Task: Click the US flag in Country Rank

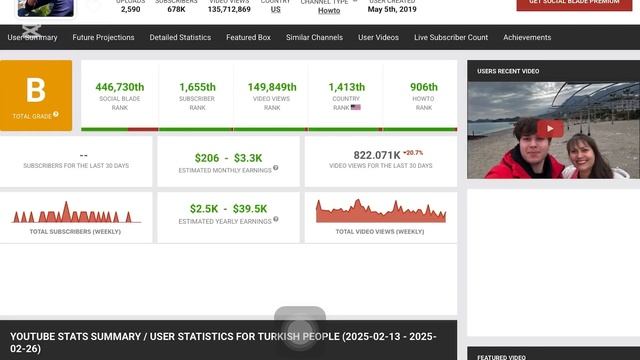Action: point(356,107)
